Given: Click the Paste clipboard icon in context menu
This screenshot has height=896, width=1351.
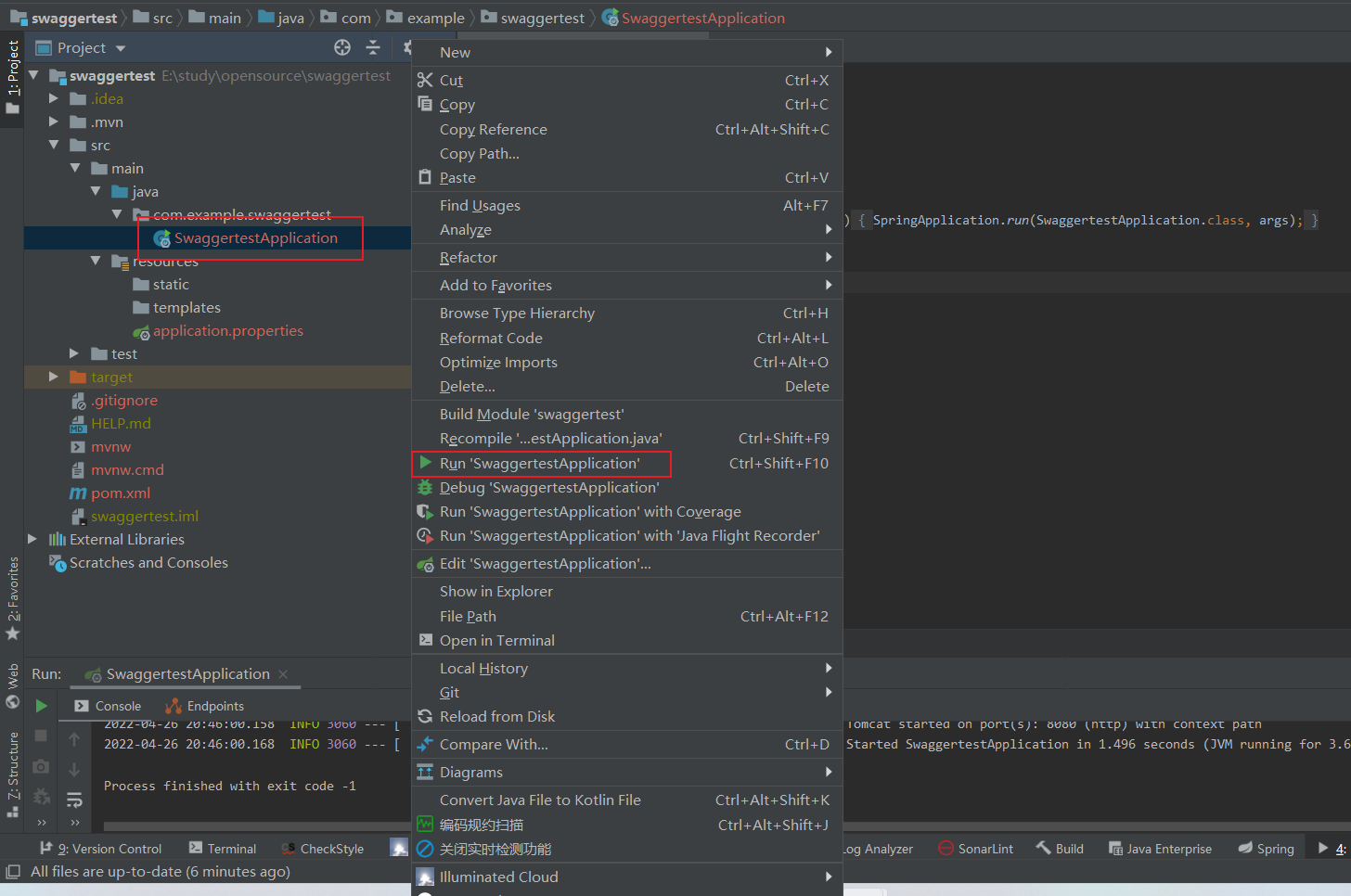Looking at the screenshot, I should (x=425, y=177).
